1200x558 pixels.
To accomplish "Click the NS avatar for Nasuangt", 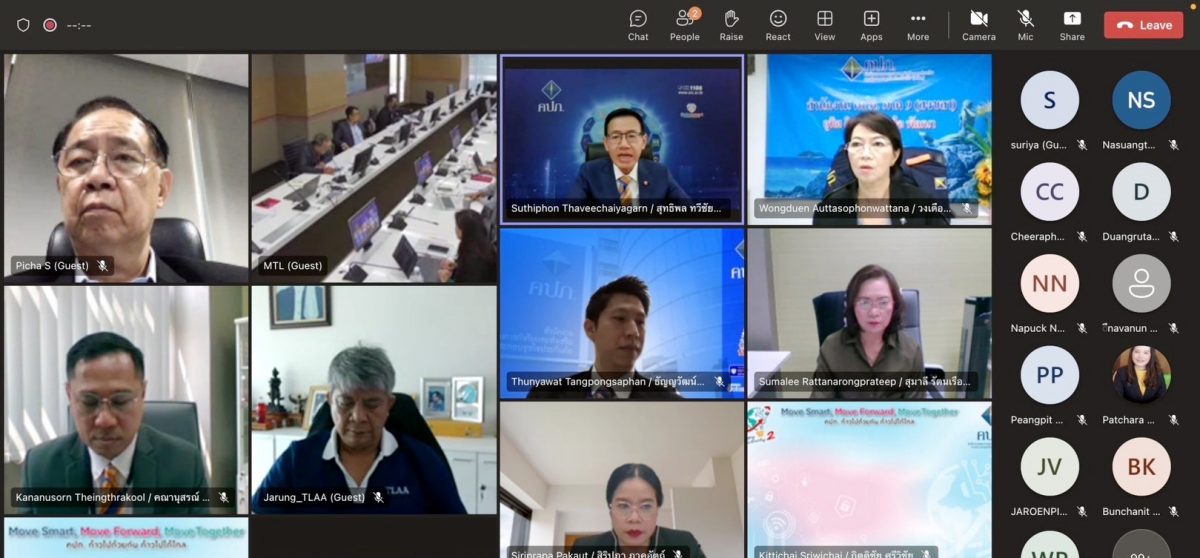I will [1141, 100].
